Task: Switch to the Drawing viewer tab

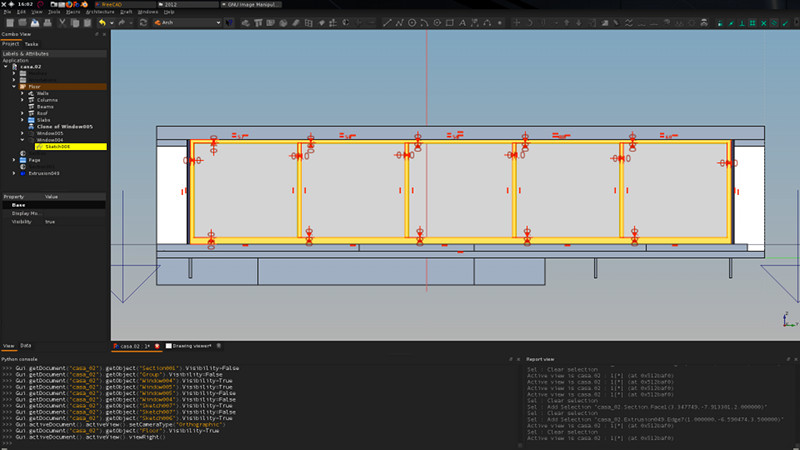Action: point(192,346)
